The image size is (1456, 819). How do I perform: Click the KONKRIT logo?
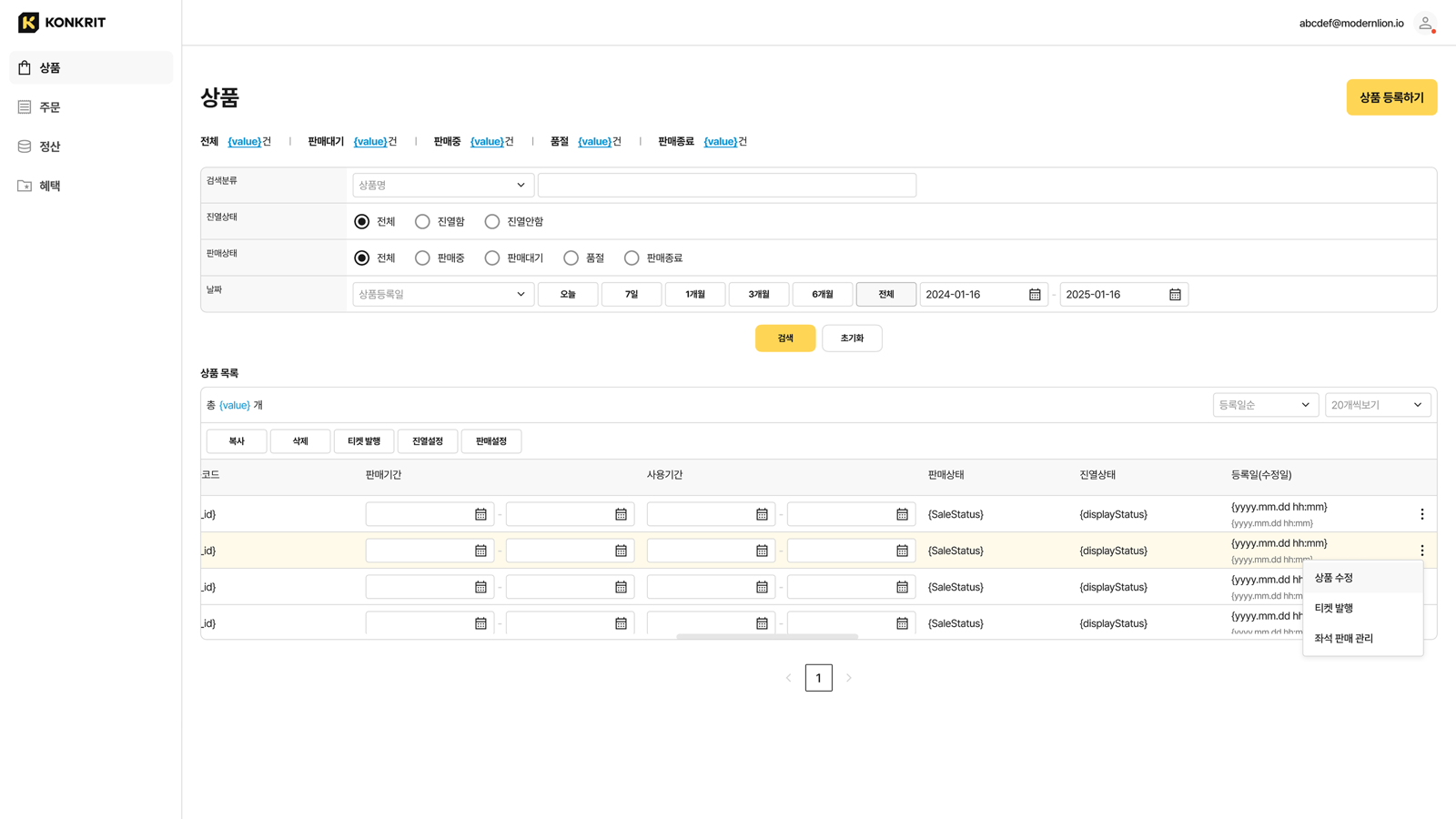click(62, 23)
